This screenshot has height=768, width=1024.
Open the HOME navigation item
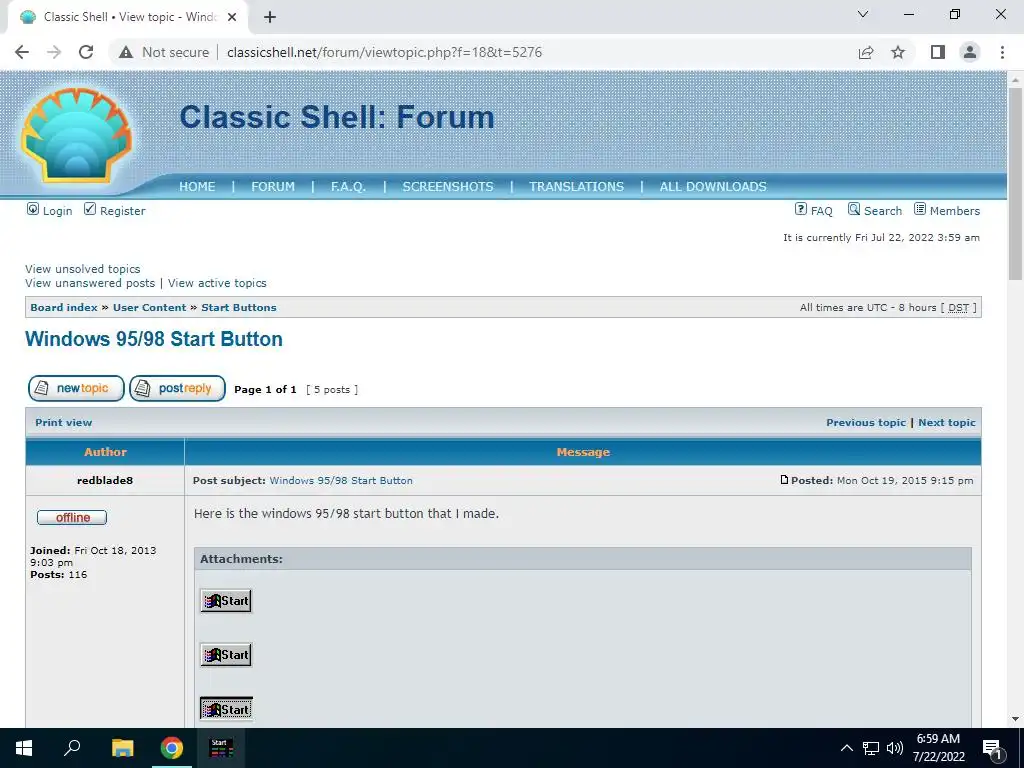197,187
